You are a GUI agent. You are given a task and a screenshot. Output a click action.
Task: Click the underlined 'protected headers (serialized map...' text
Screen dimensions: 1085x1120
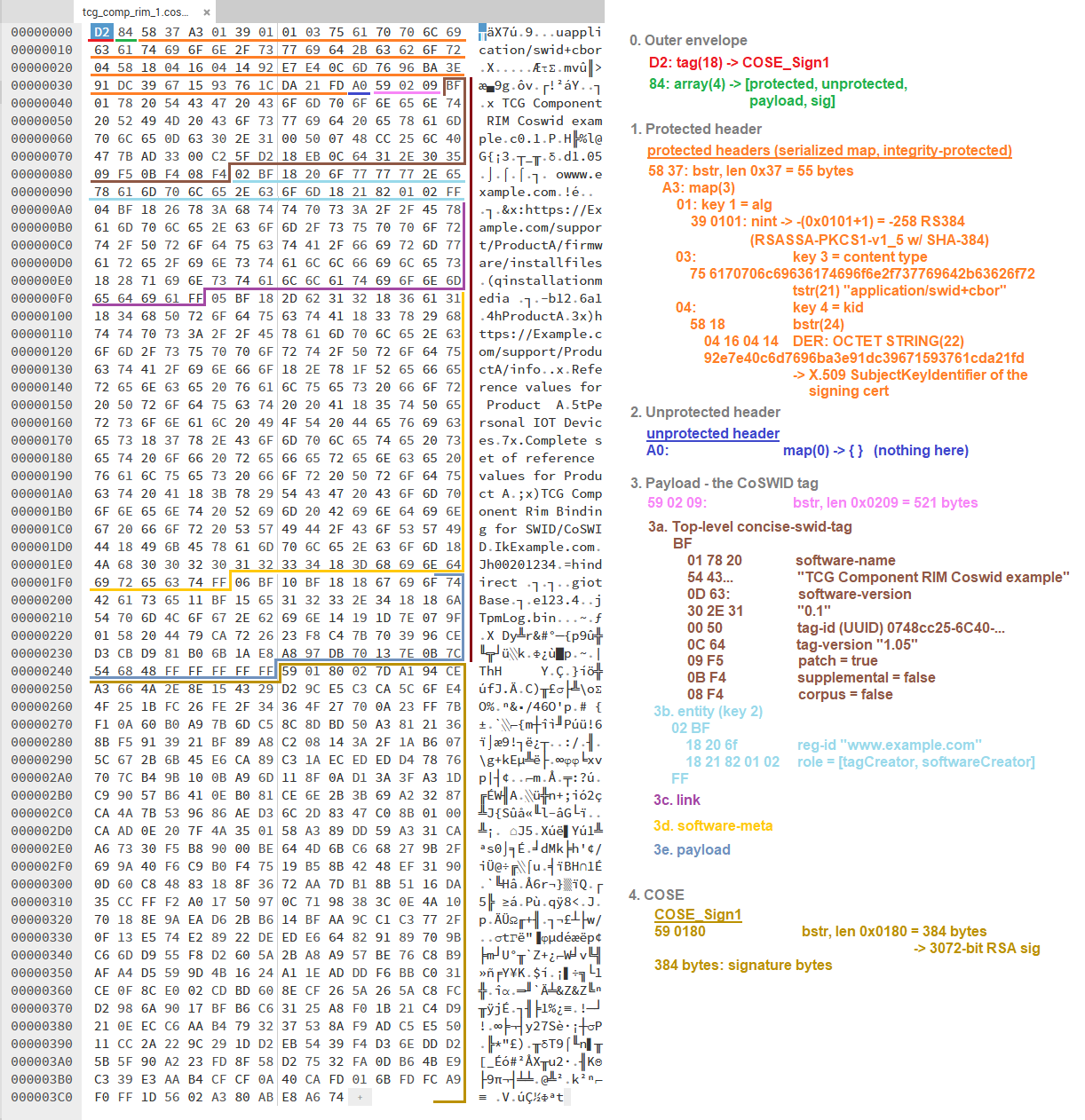point(829,151)
